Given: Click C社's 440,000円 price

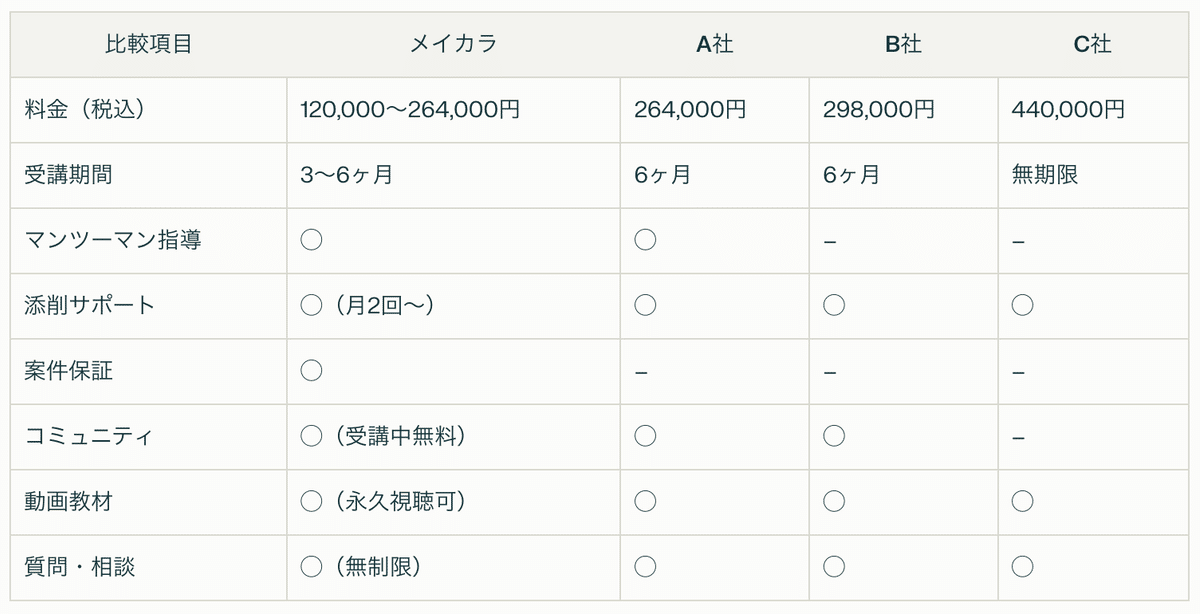Looking at the screenshot, I should (x=1068, y=109).
